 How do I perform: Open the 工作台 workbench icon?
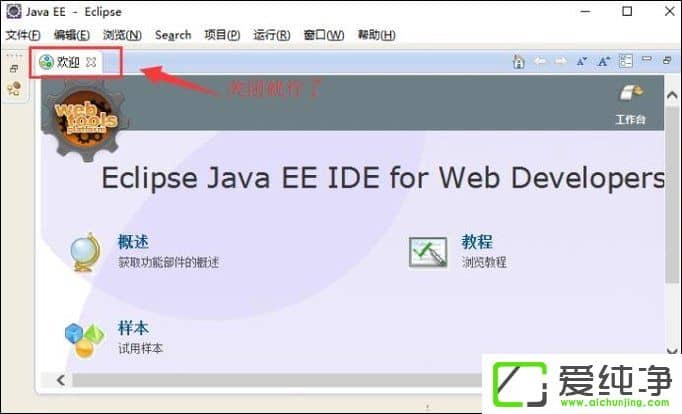[x=630, y=93]
